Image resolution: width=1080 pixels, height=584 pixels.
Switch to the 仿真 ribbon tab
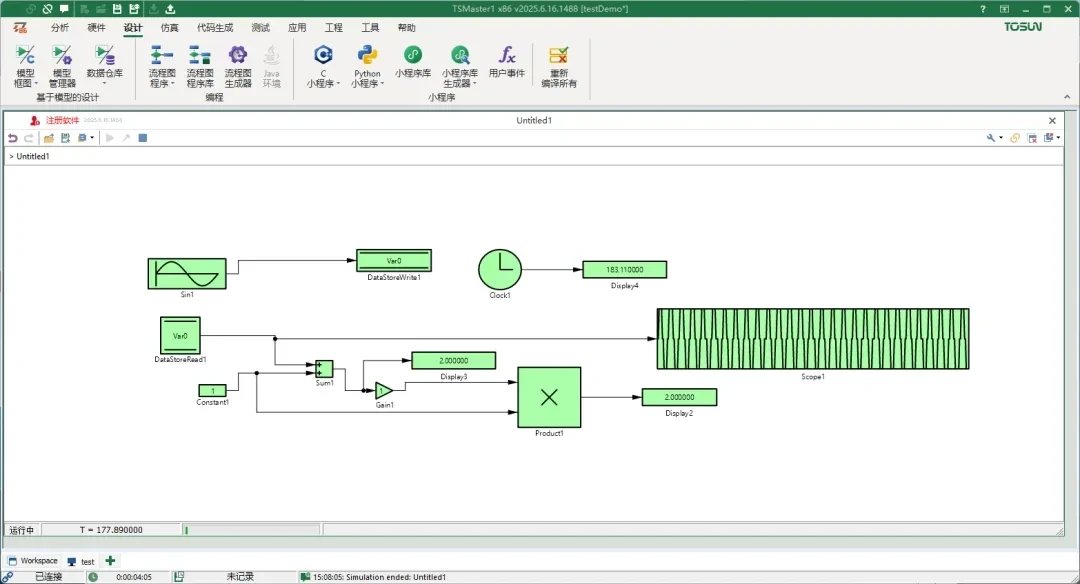[170, 28]
